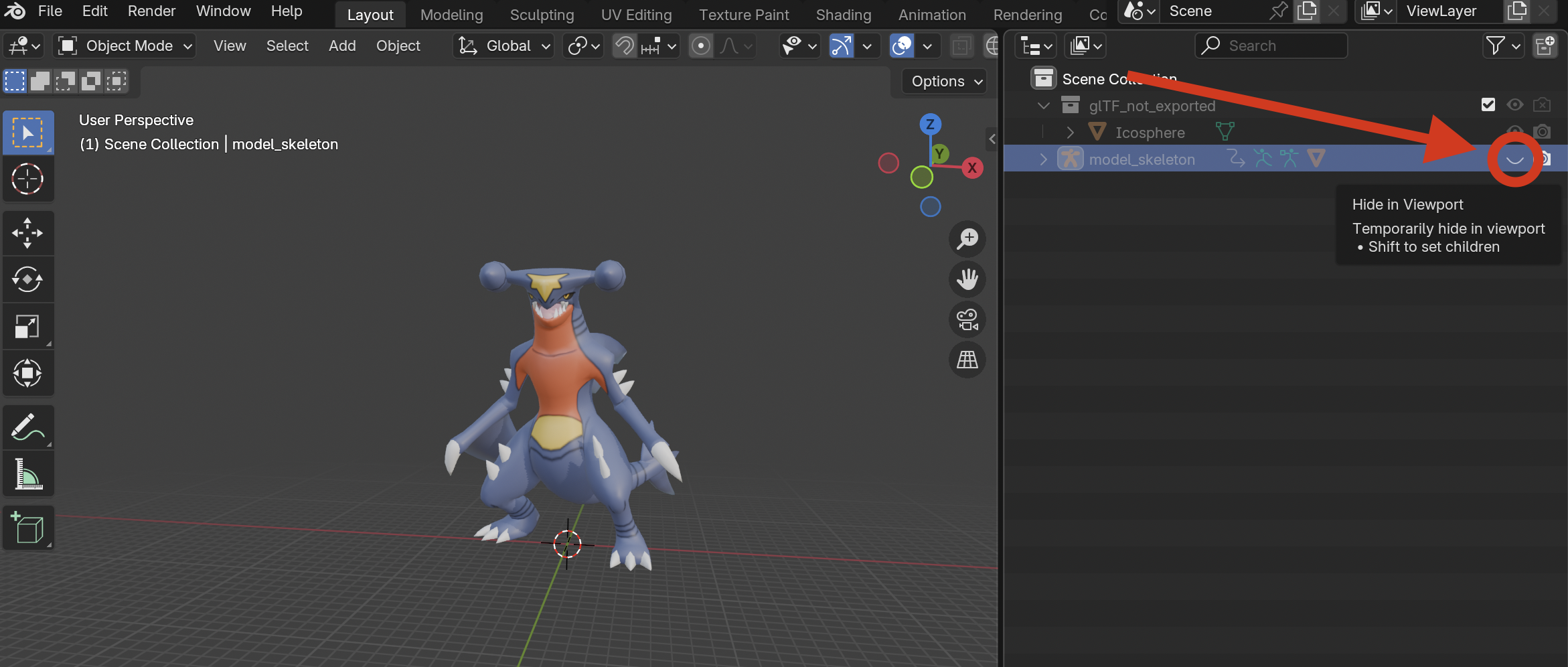Pin the scene to workspace

coord(1277,11)
